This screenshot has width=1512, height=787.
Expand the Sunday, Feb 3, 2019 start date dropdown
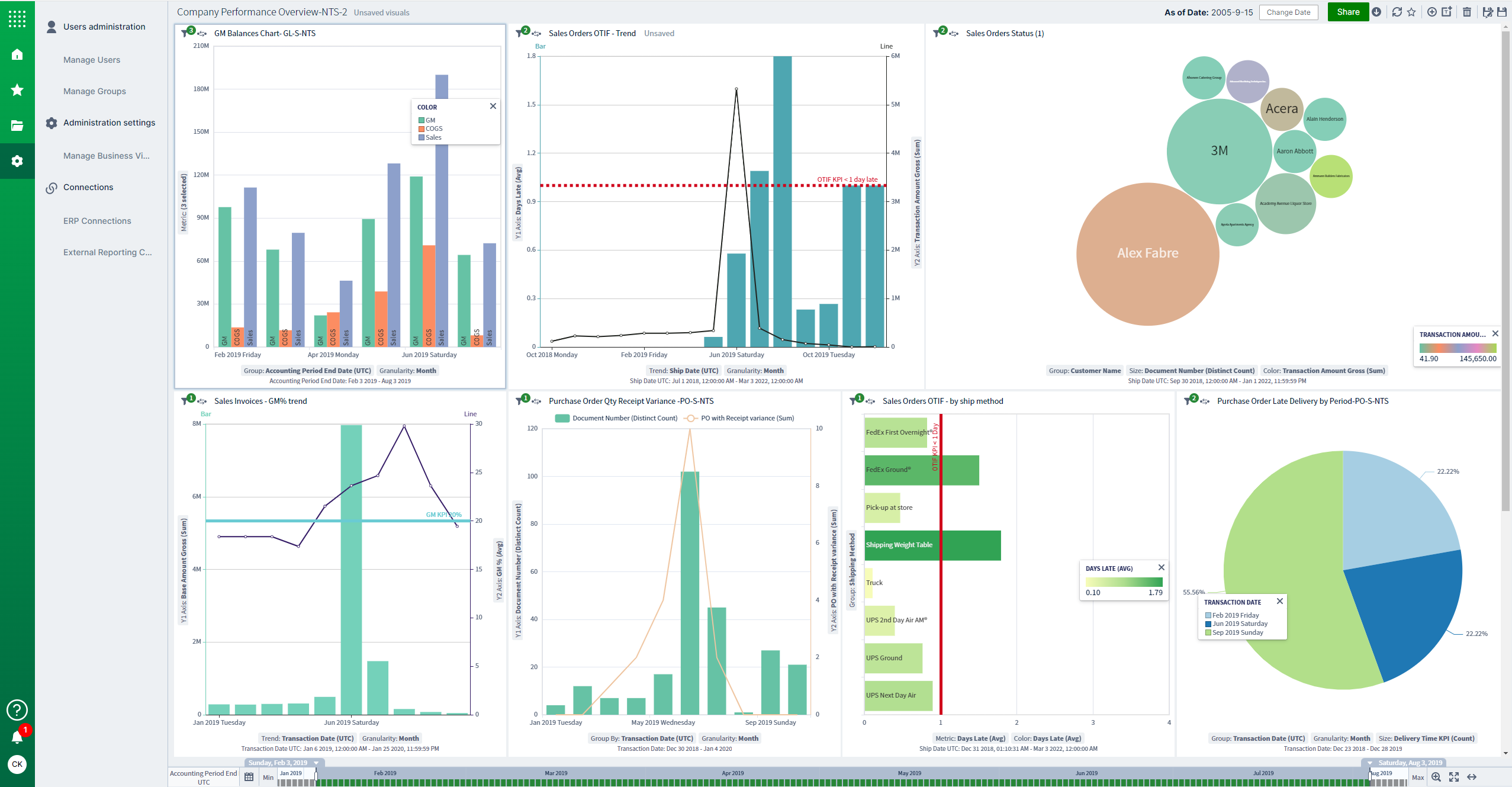[316, 763]
